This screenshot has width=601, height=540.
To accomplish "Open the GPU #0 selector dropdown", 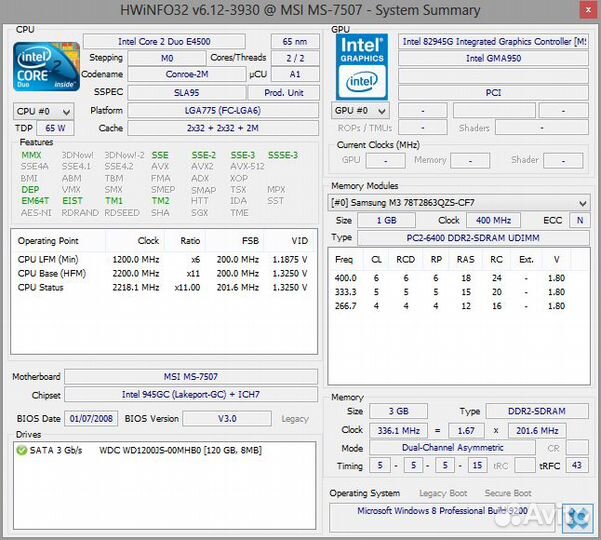I will (x=360, y=111).
